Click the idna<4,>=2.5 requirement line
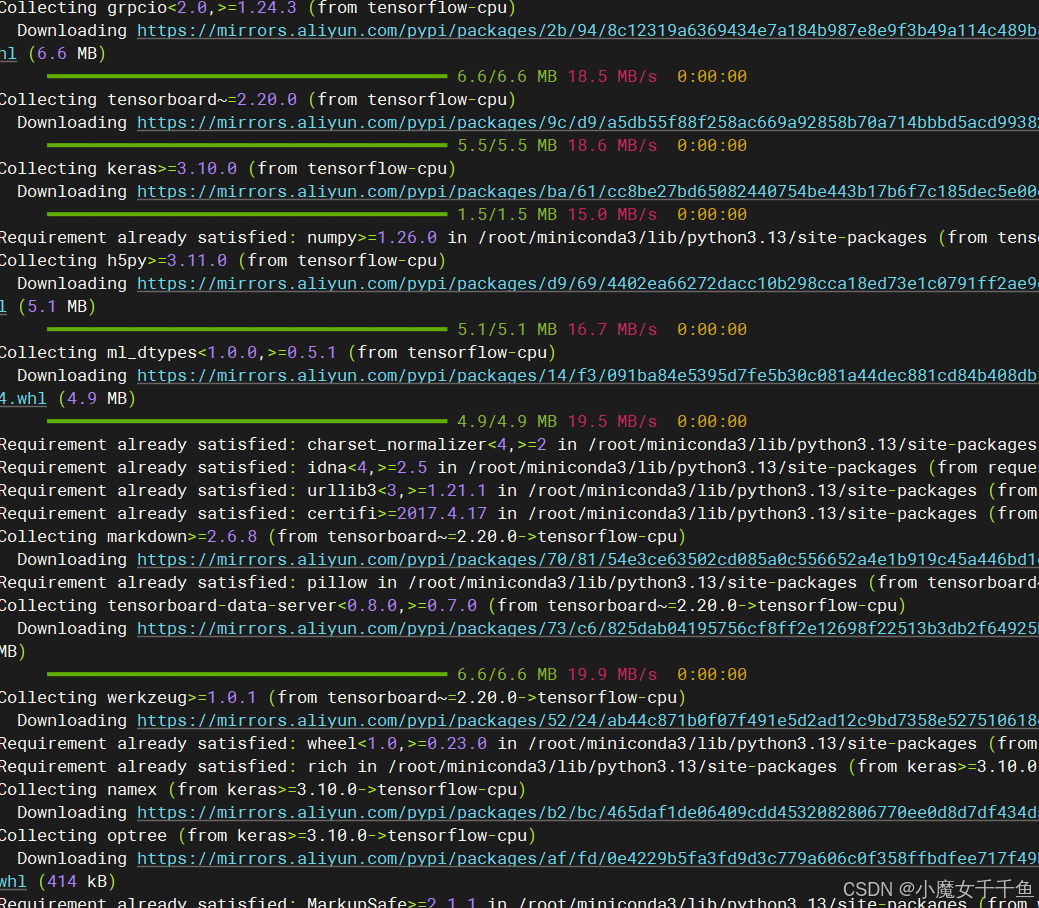Screen dimensions: 1039x908 coord(520,467)
